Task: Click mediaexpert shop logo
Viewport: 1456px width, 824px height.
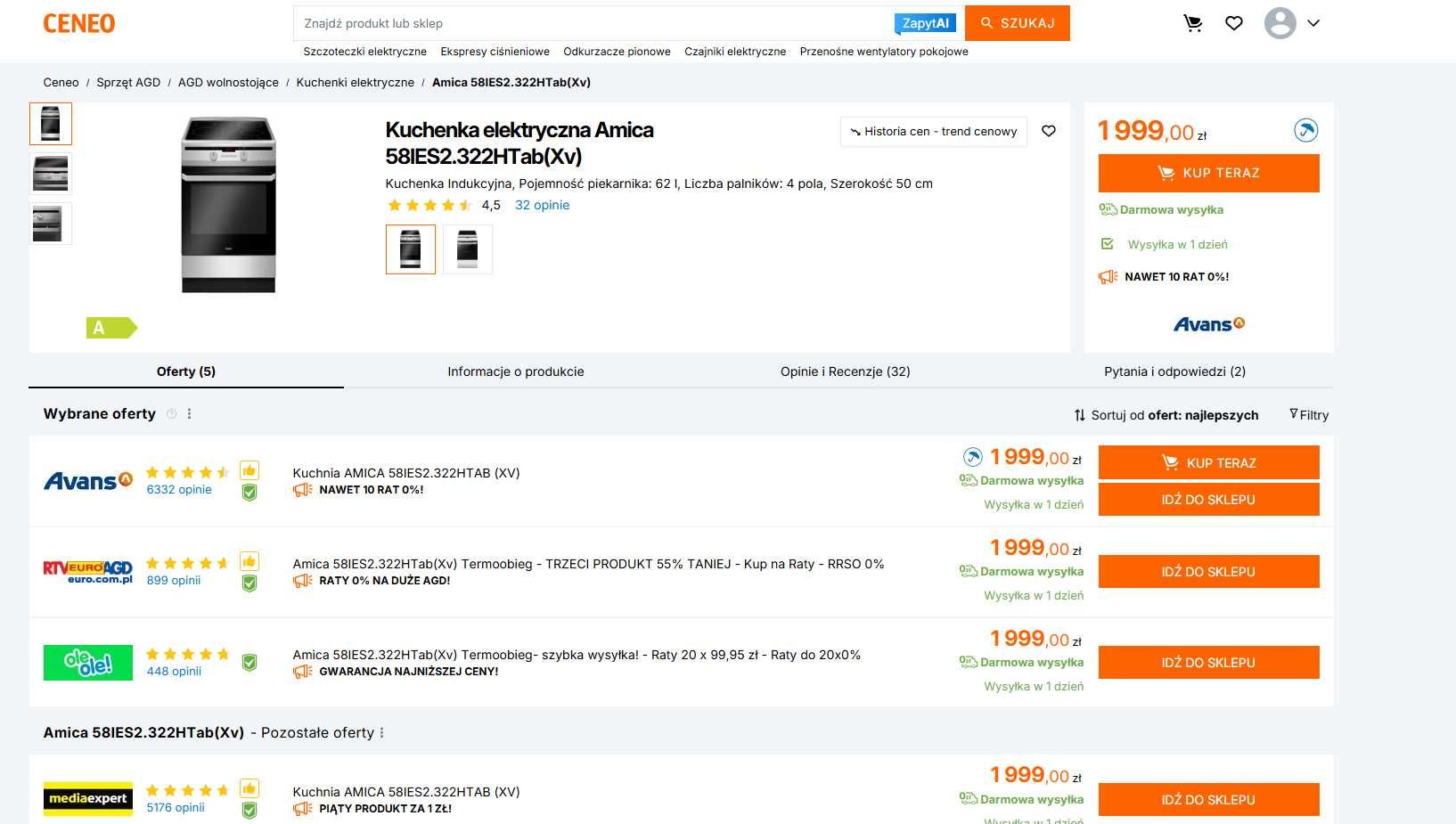Action: tap(88, 799)
